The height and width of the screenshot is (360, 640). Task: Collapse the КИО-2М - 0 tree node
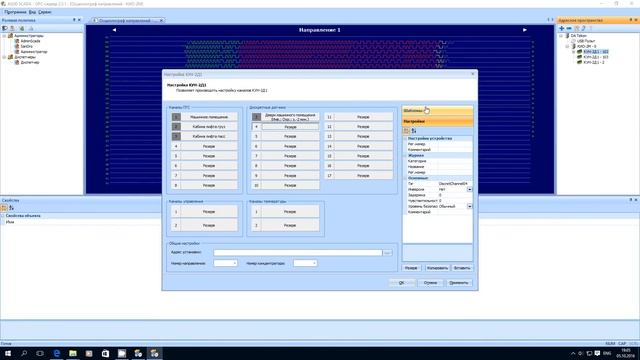(x=567, y=47)
